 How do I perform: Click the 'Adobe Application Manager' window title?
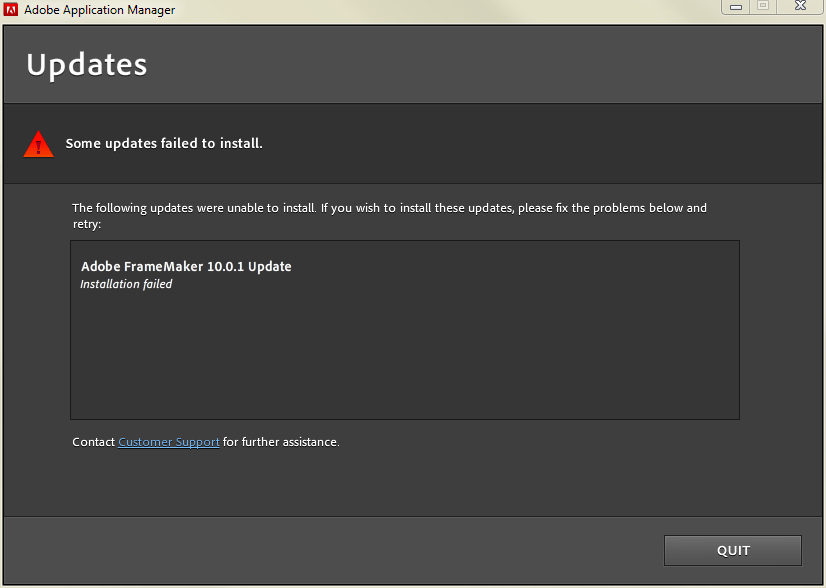tap(102, 10)
